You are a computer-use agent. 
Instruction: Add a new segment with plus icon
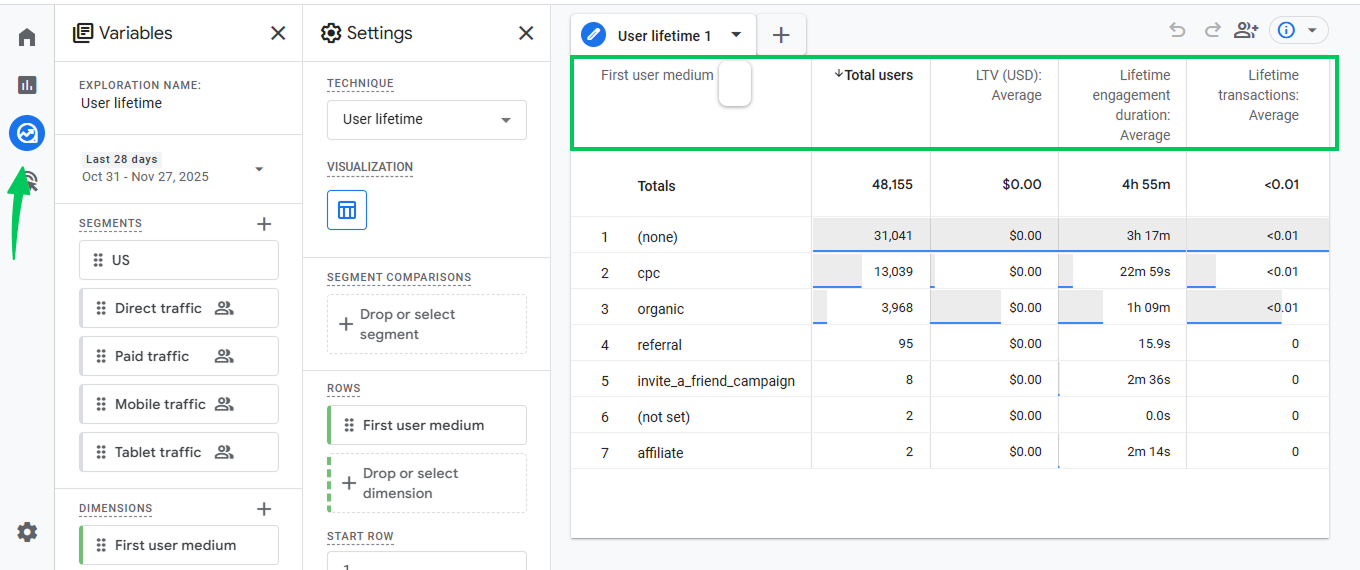pyautogui.click(x=264, y=224)
